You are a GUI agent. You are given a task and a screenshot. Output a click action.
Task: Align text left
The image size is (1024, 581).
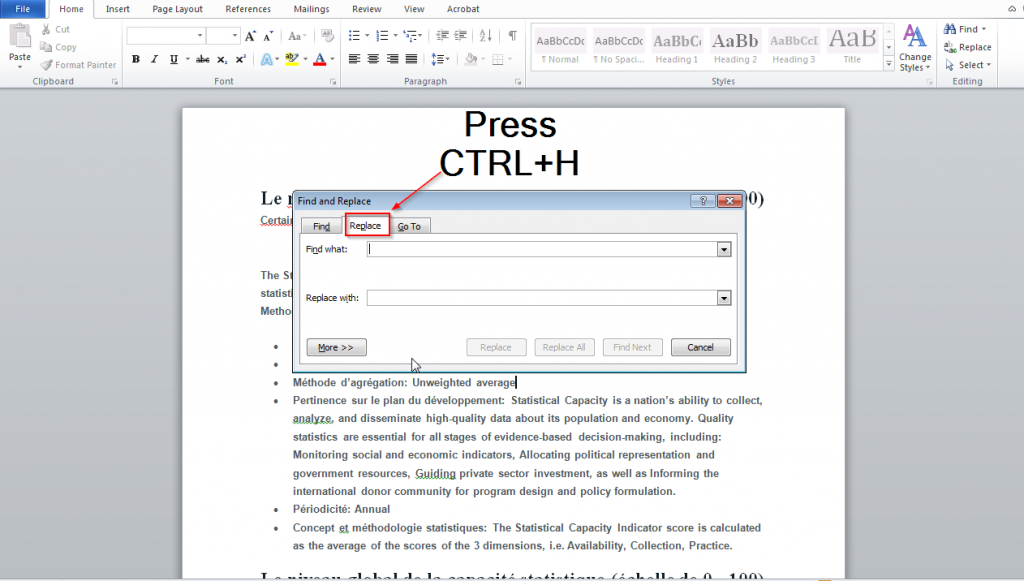click(354, 59)
